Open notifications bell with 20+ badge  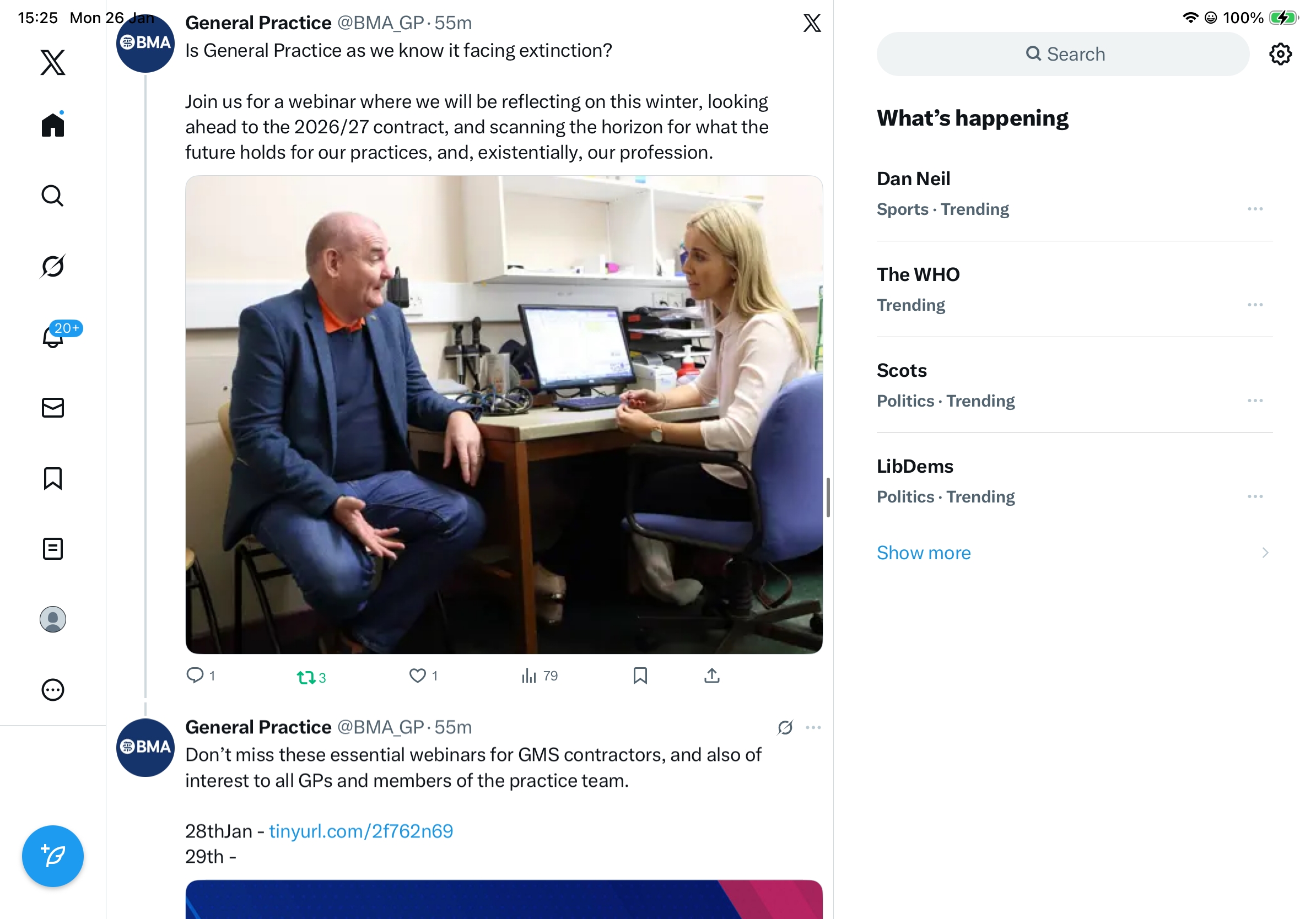point(53,337)
